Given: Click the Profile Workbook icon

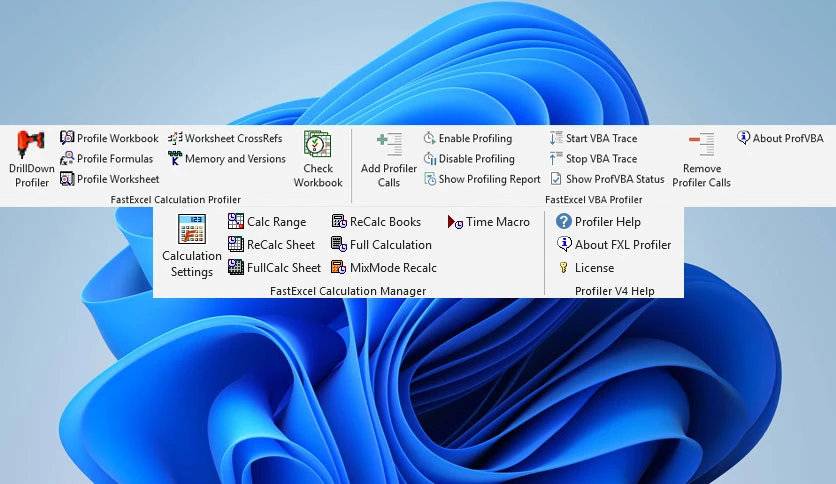Looking at the screenshot, I should pyautogui.click(x=67, y=138).
